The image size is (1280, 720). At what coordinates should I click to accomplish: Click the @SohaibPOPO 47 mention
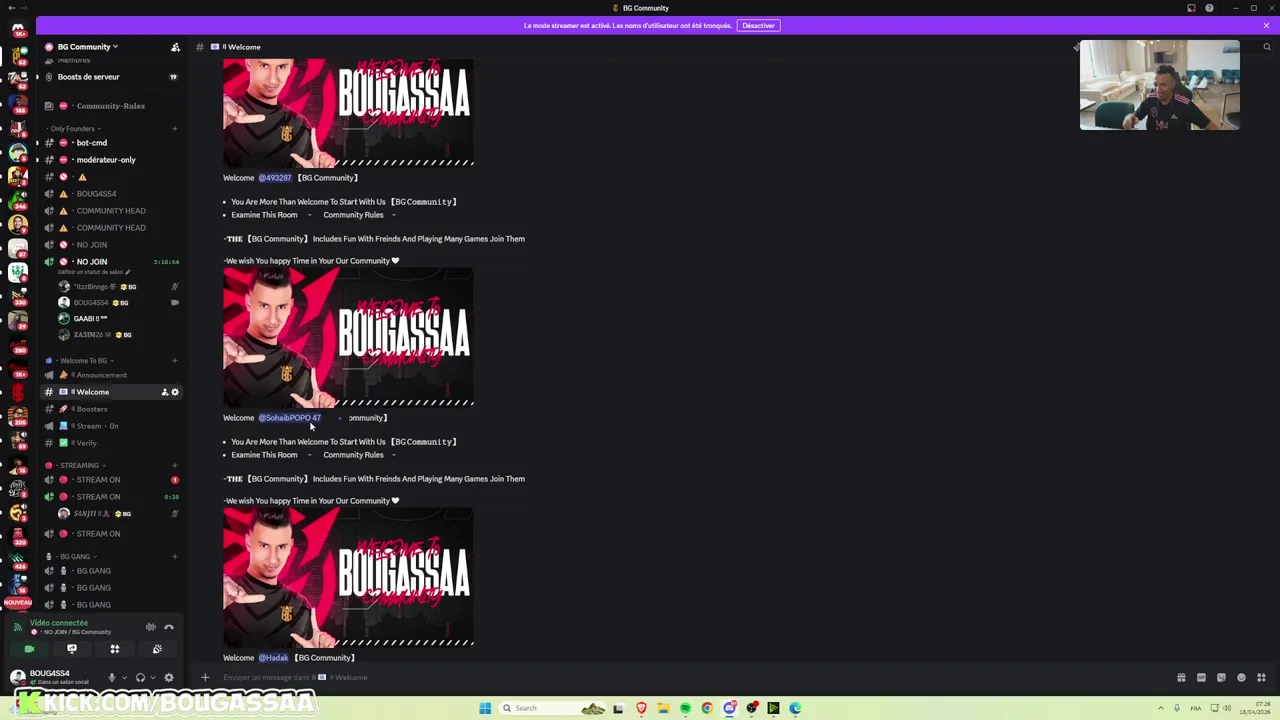(290, 418)
